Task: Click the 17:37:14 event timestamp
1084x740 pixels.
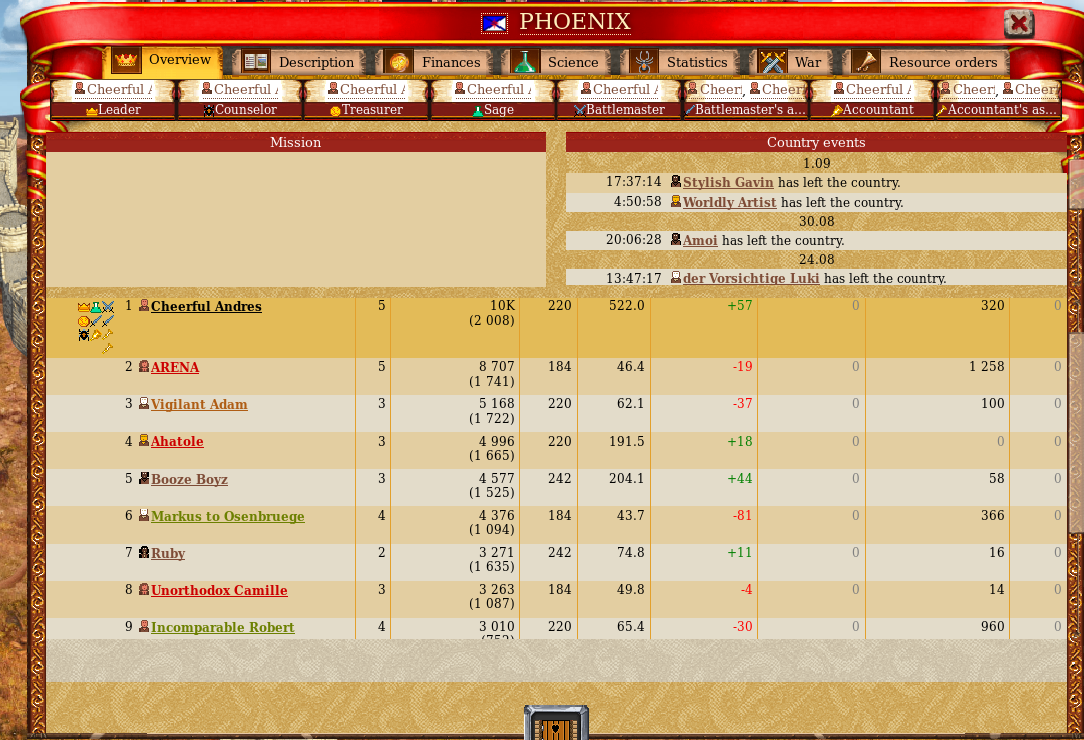Action: pos(633,181)
